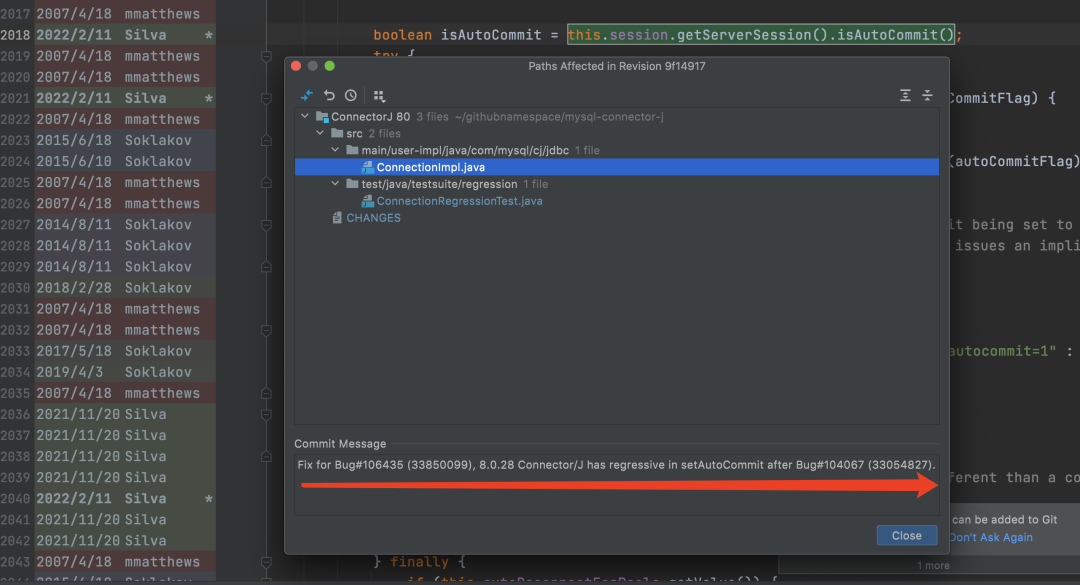This screenshot has height=585, width=1080.
Task: Select the CHANGES file entry
Action: point(373,218)
